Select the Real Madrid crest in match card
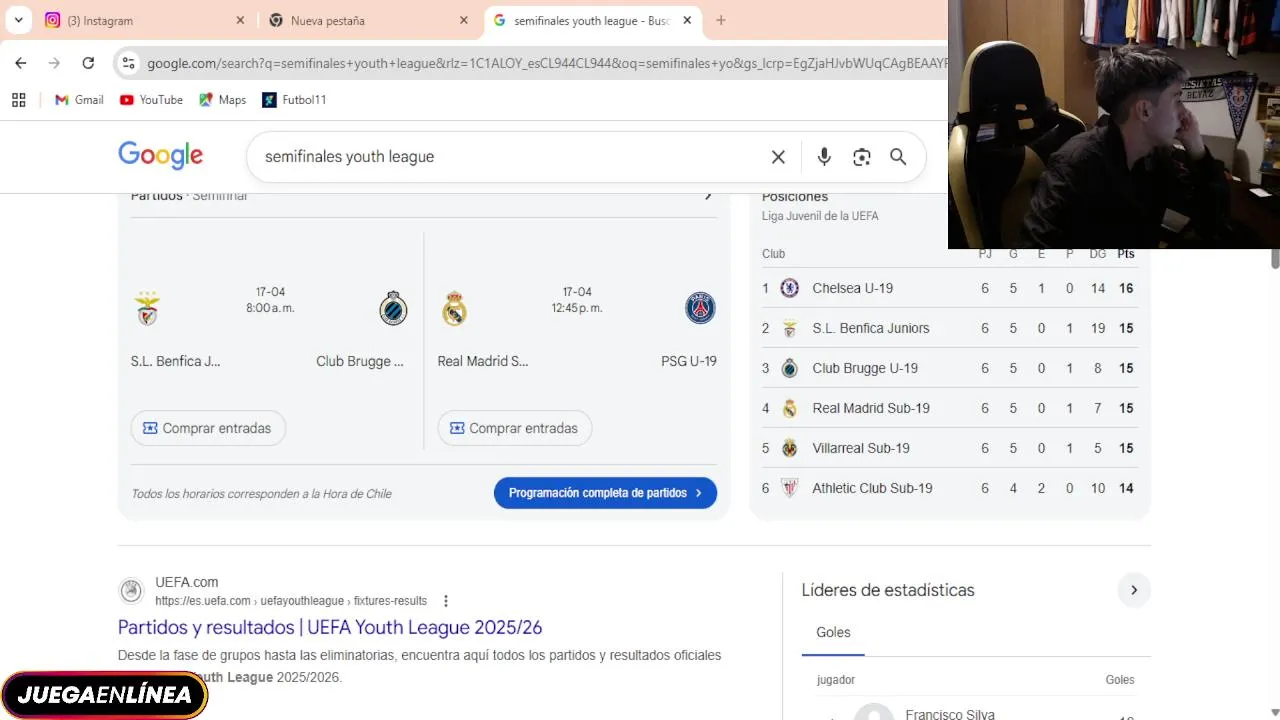 pyautogui.click(x=454, y=308)
